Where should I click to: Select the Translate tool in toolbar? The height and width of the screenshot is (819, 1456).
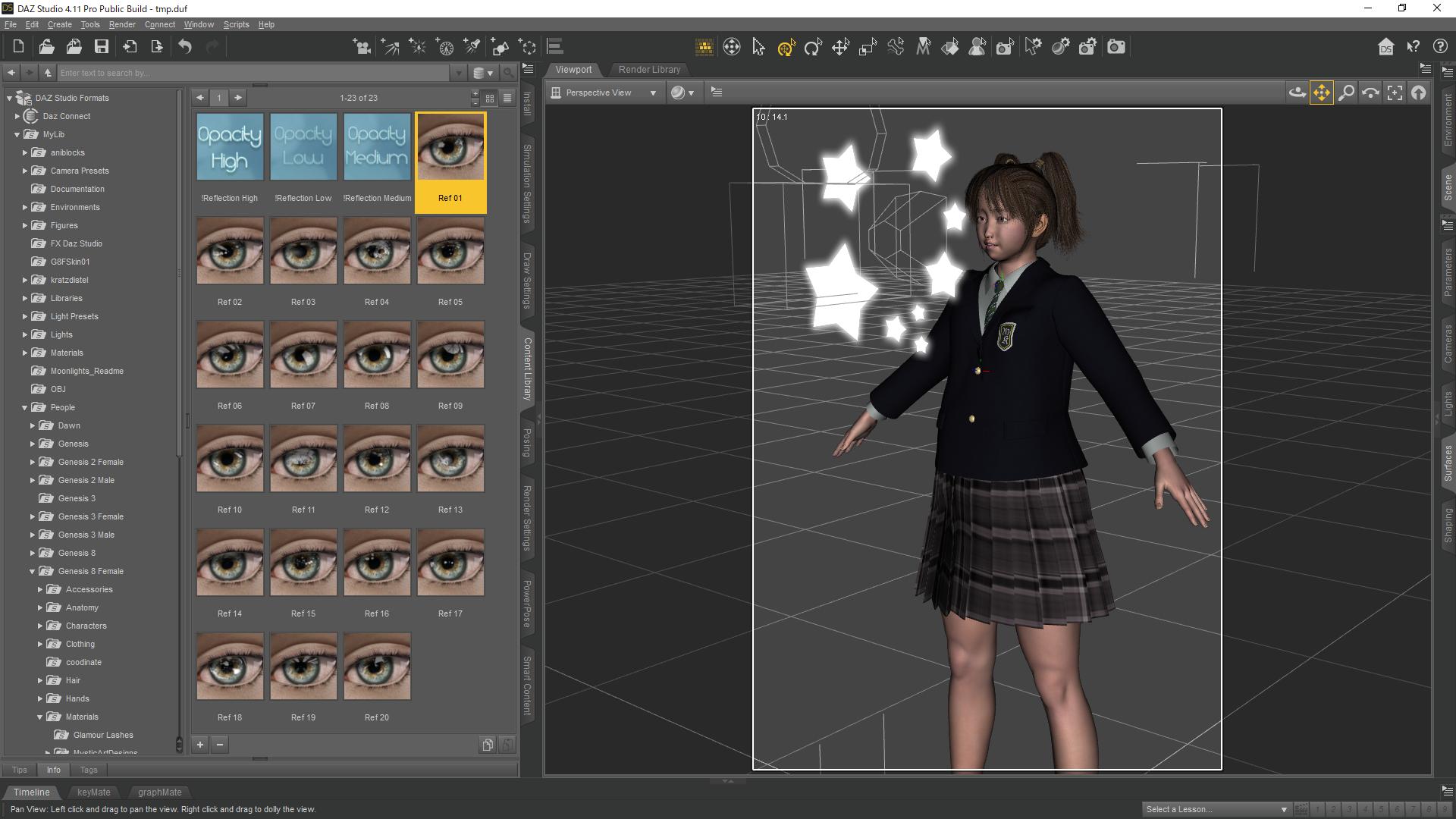coord(840,47)
